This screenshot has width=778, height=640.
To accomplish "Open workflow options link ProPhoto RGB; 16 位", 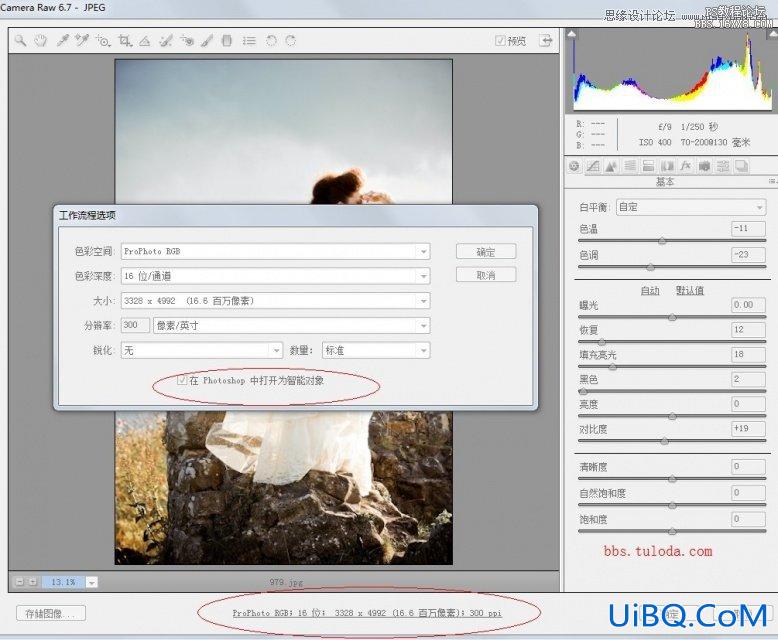I will coord(367,613).
